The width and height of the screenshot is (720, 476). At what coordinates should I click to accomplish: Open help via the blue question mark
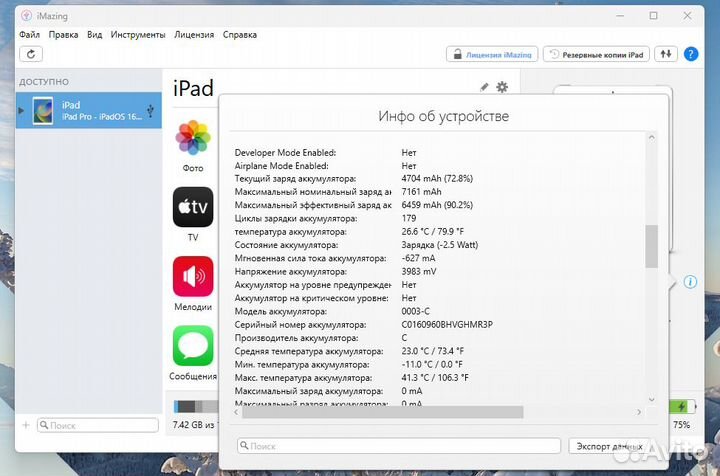pos(691,54)
